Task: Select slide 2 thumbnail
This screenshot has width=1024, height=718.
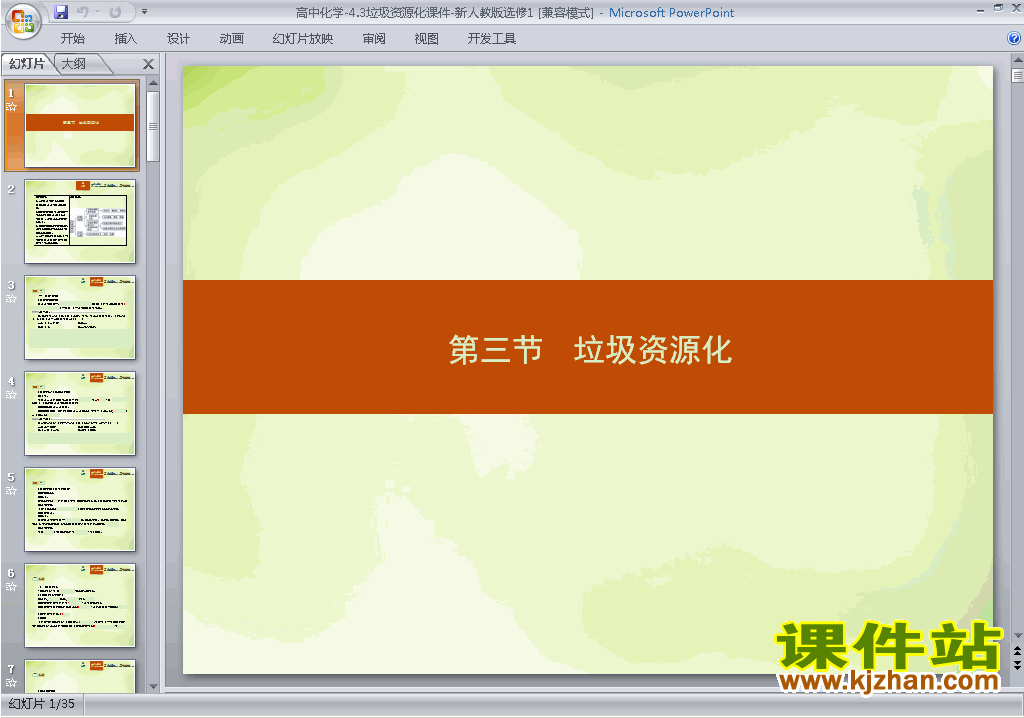Action: (x=80, y=221)
